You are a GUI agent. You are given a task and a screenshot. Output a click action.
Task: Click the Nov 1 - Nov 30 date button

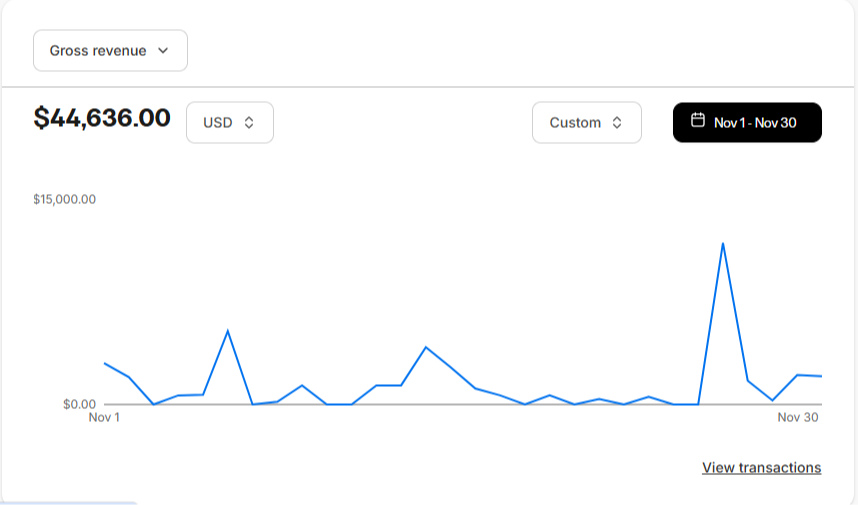click(x=747, y=123)
